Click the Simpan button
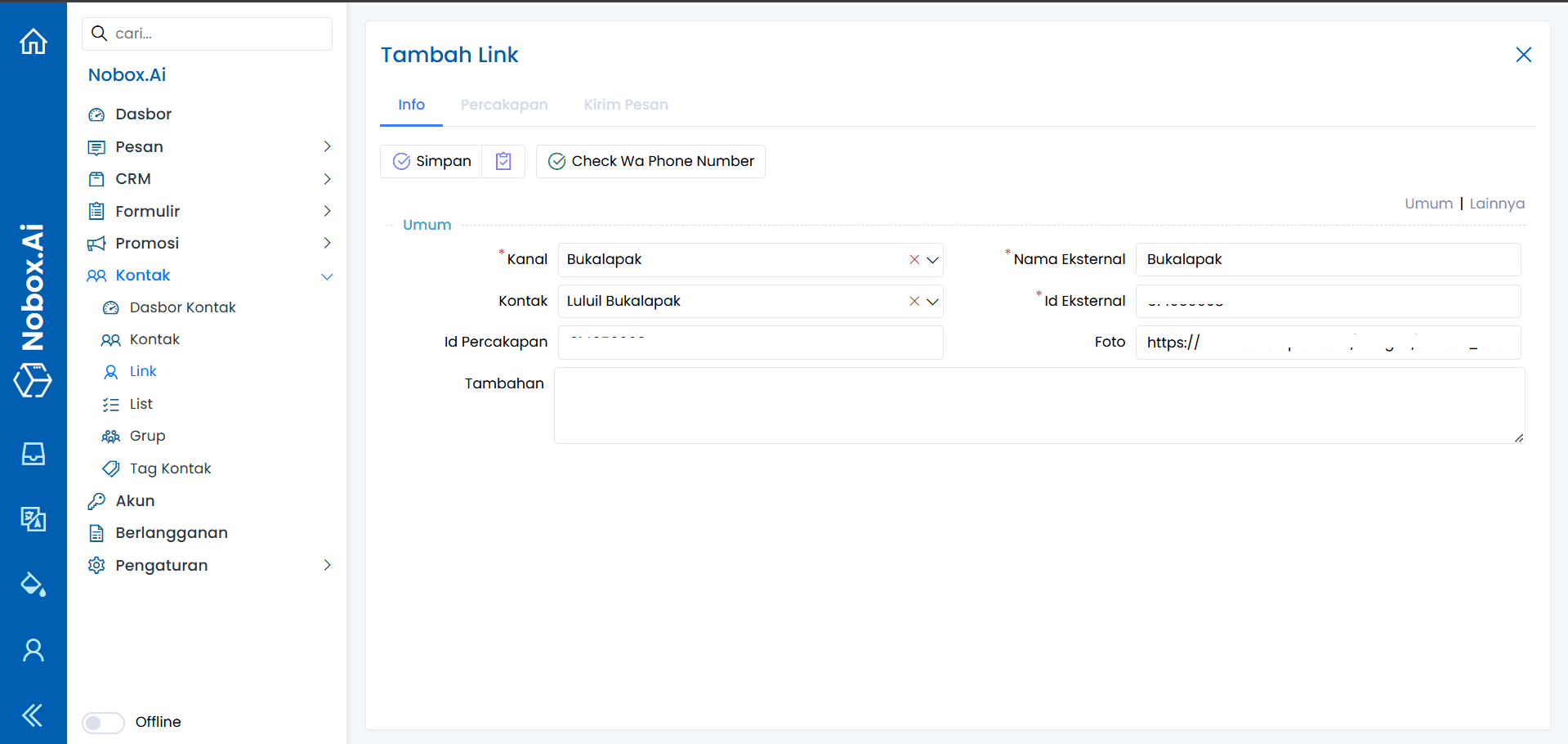1568x744 pixels. [431, 161]
